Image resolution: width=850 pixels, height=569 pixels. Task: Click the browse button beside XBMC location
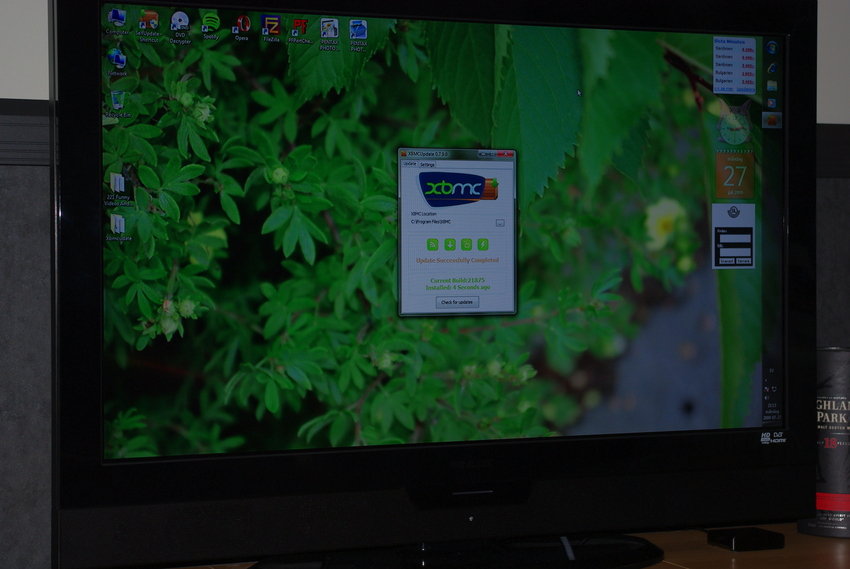pyautogui.click(x=500, y=223)
